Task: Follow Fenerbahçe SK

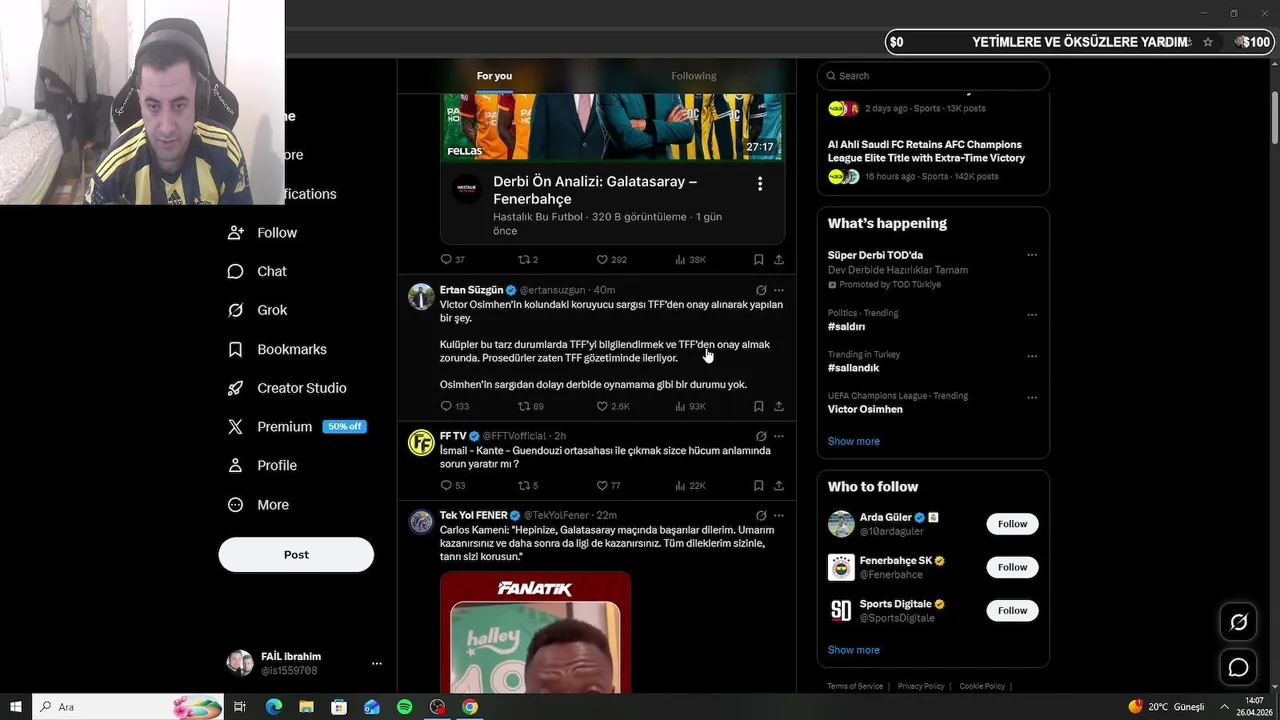Action: coord(1012,567)
